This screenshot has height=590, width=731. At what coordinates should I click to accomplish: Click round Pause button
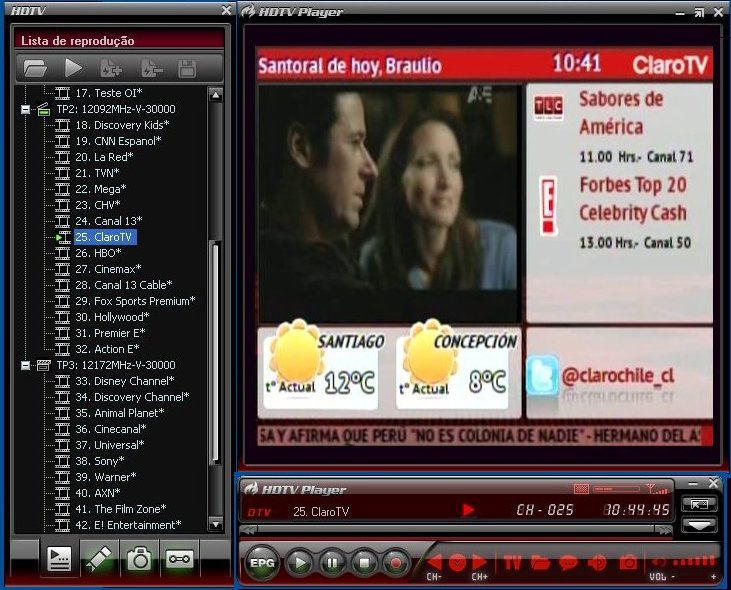pyautogui.click(x=332, y=563)
